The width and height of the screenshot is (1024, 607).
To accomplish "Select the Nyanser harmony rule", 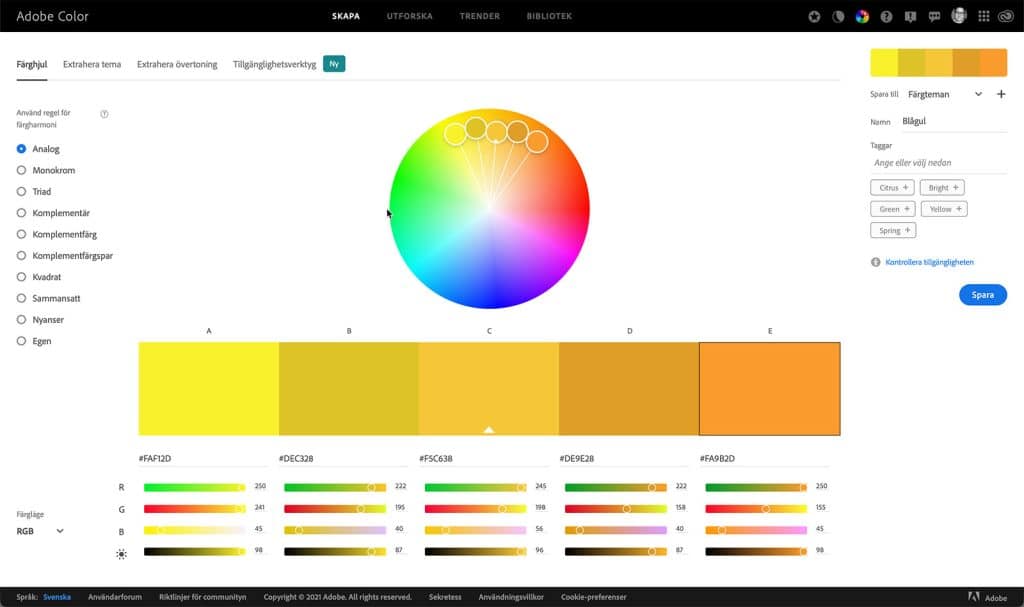I will coord(22,320).
